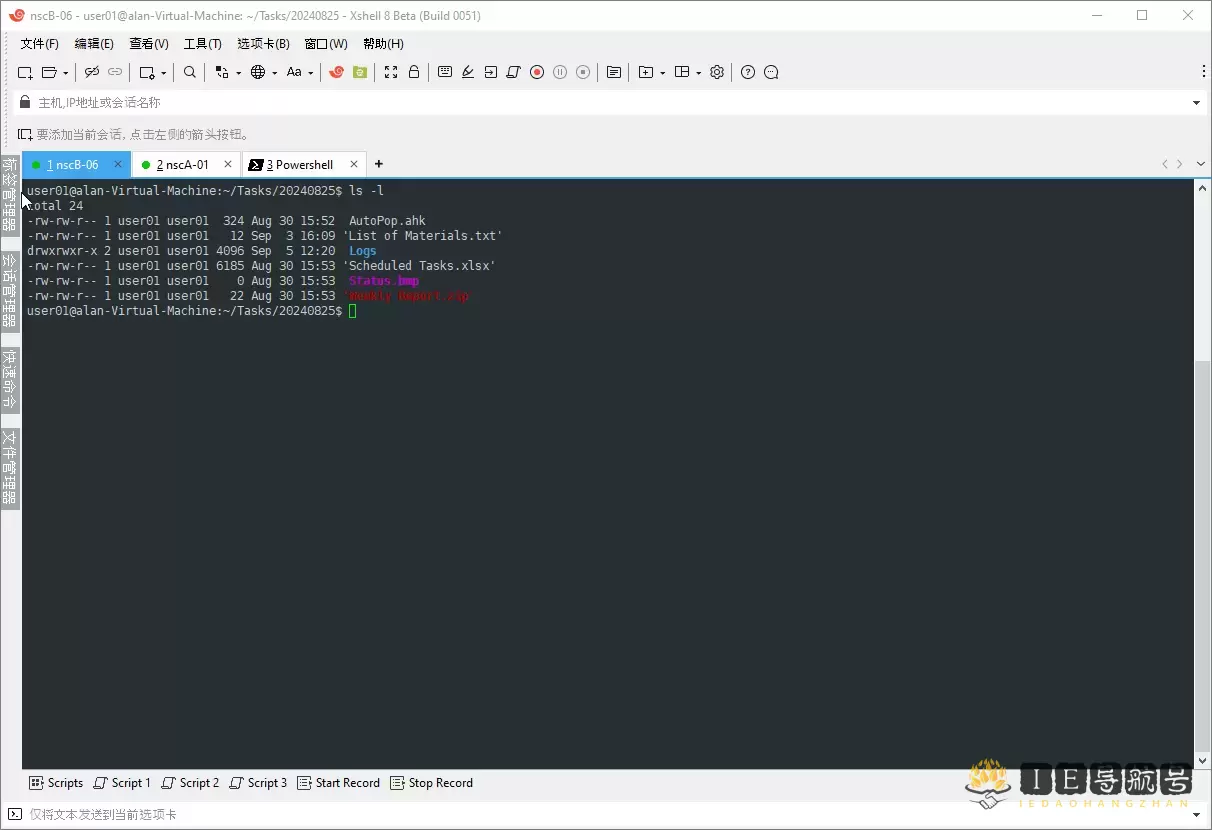Image resolution: width=1212 pixels, height=830 pixels.
Task: Click the color scheme icon
Action: pyautogui.click(x=222, y=72)
